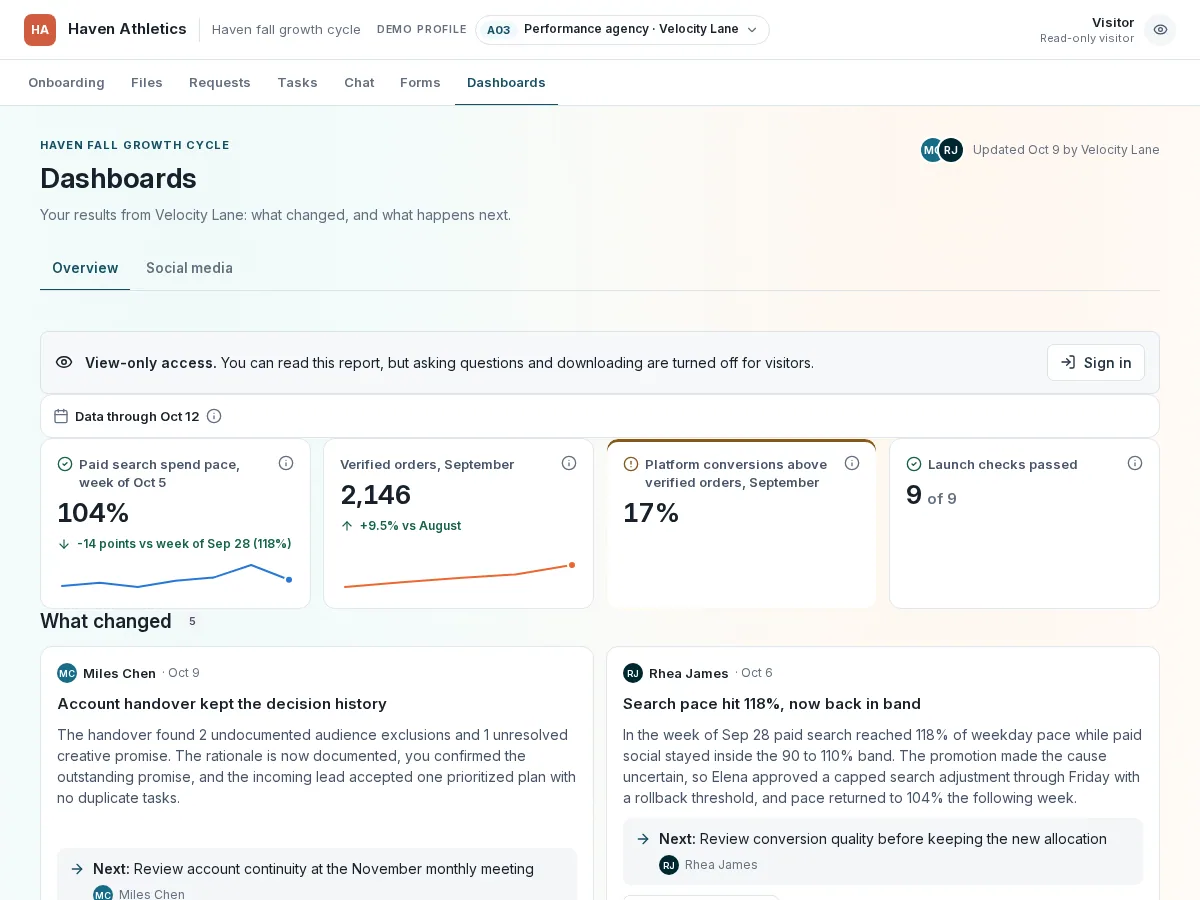Viewport: 1200px width, 900px height.
Task: Open info icon on Verified orders, September card
Action: point(569,463)
